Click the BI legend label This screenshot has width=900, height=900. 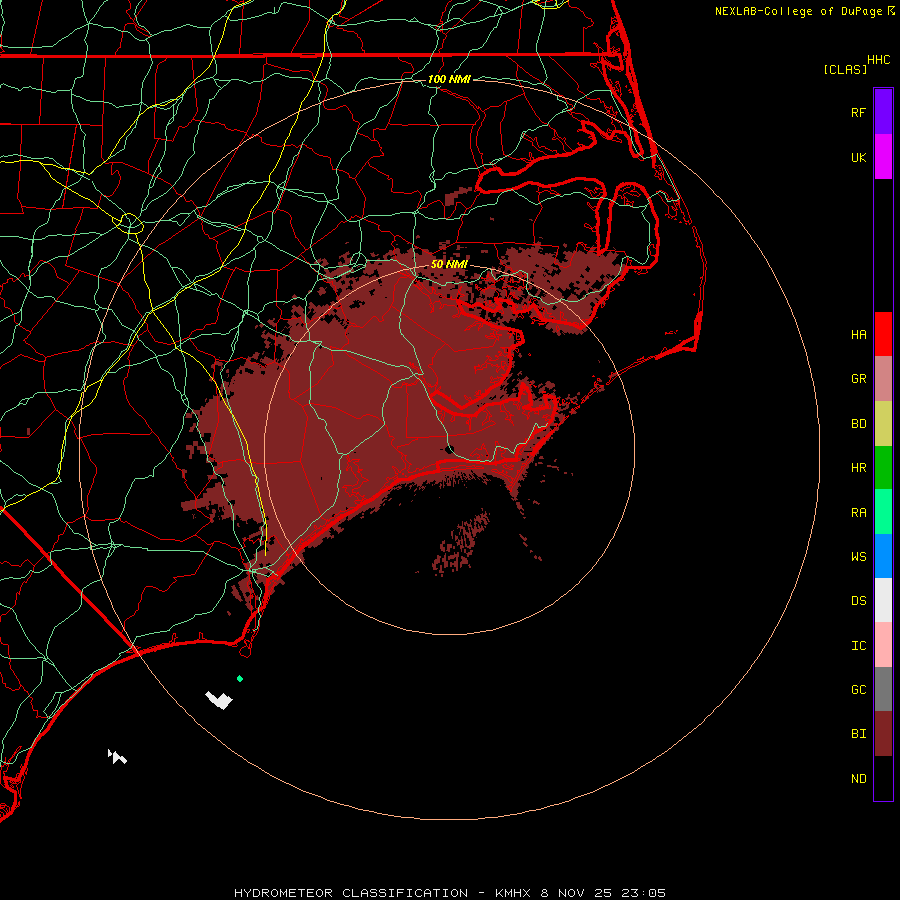point(858,734)
